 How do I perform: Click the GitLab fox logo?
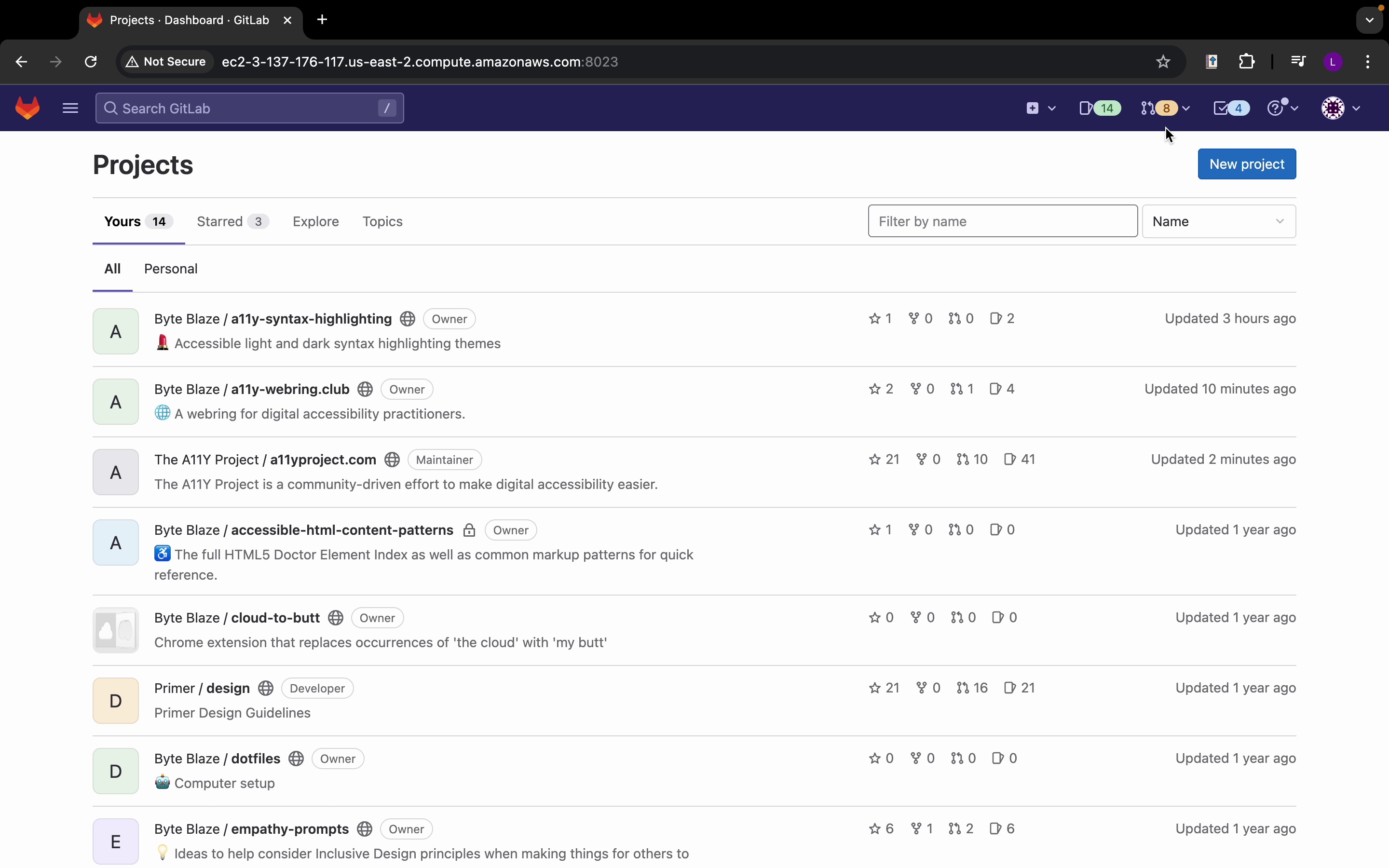pos(27,108)
